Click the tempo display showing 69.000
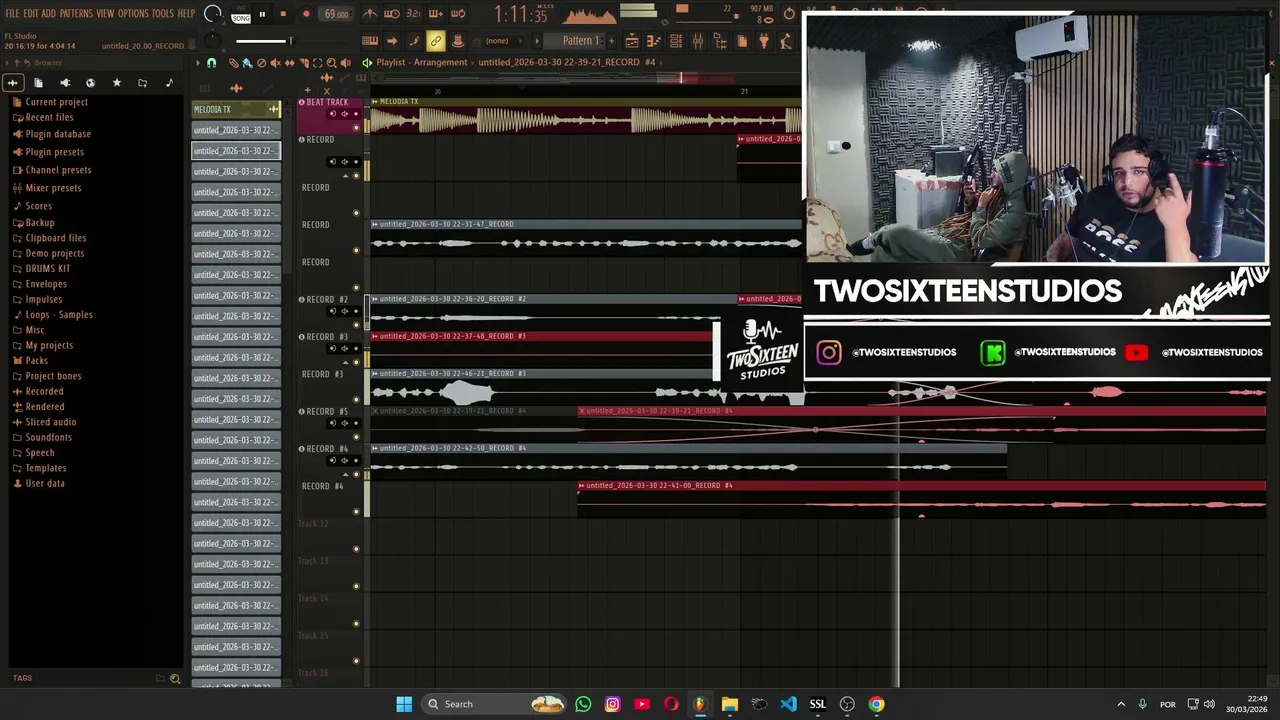This screenshot has width=1280, height=720. pos(337,14)
